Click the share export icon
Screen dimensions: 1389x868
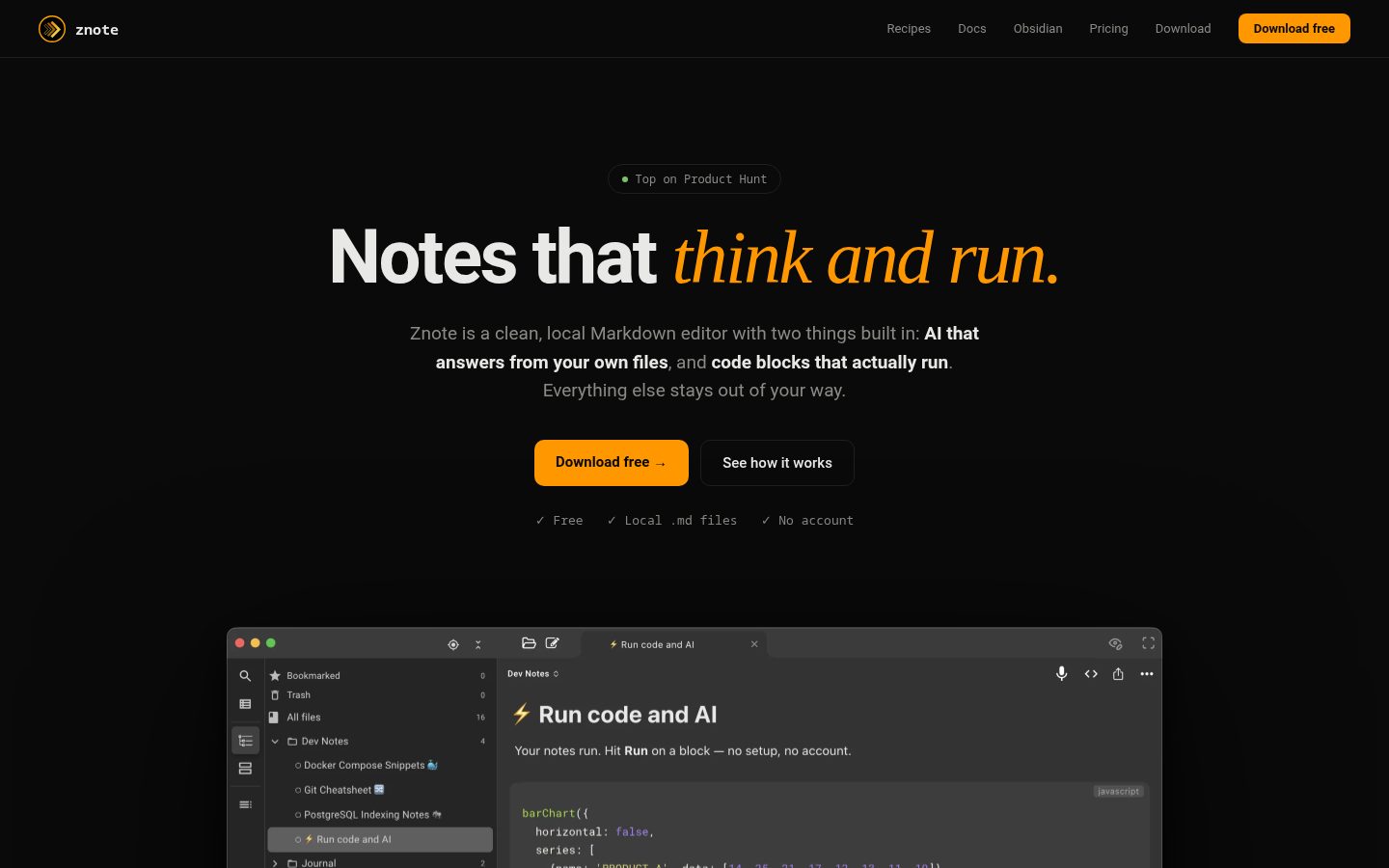click(1118, 674)
